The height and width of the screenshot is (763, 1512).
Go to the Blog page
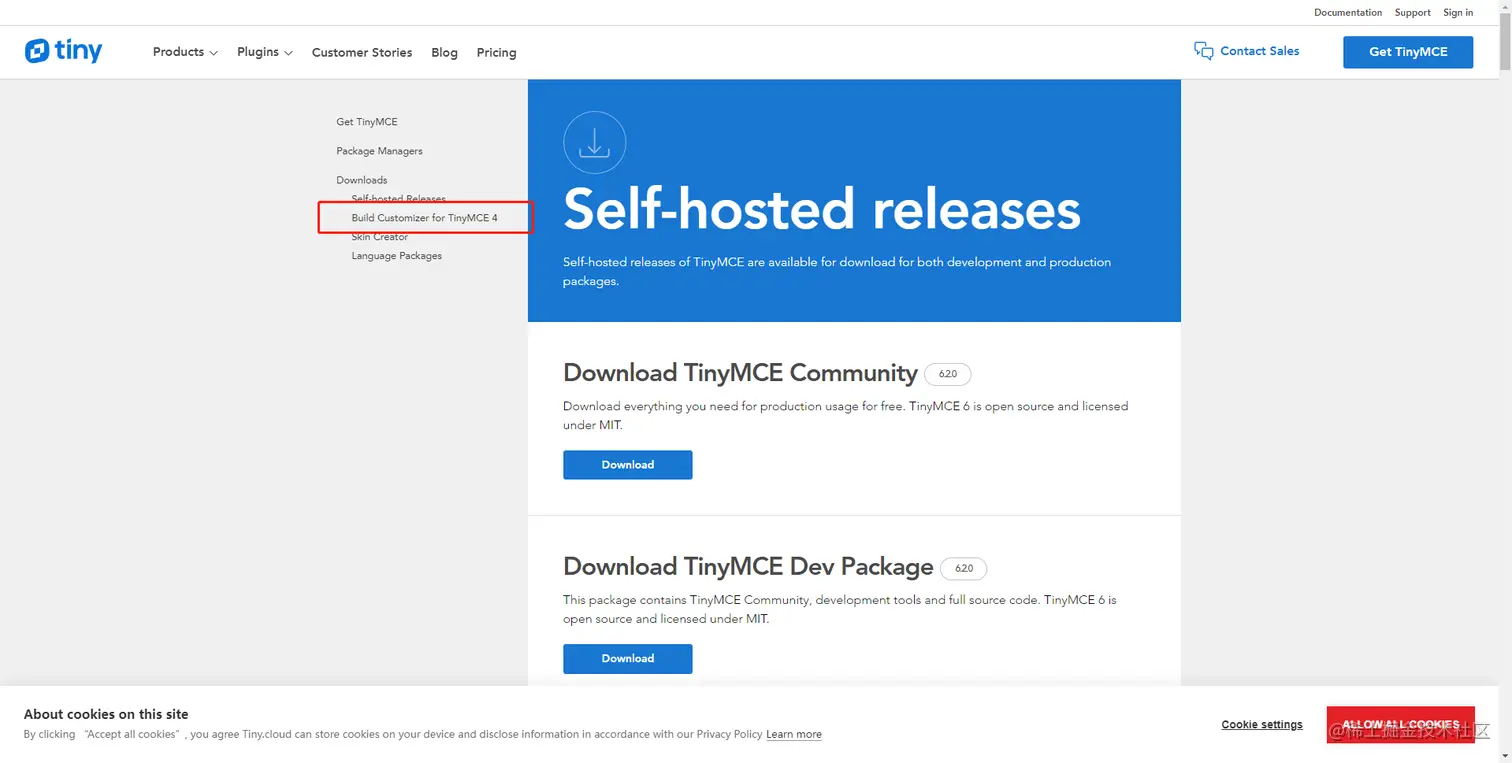tap(444, 52)
